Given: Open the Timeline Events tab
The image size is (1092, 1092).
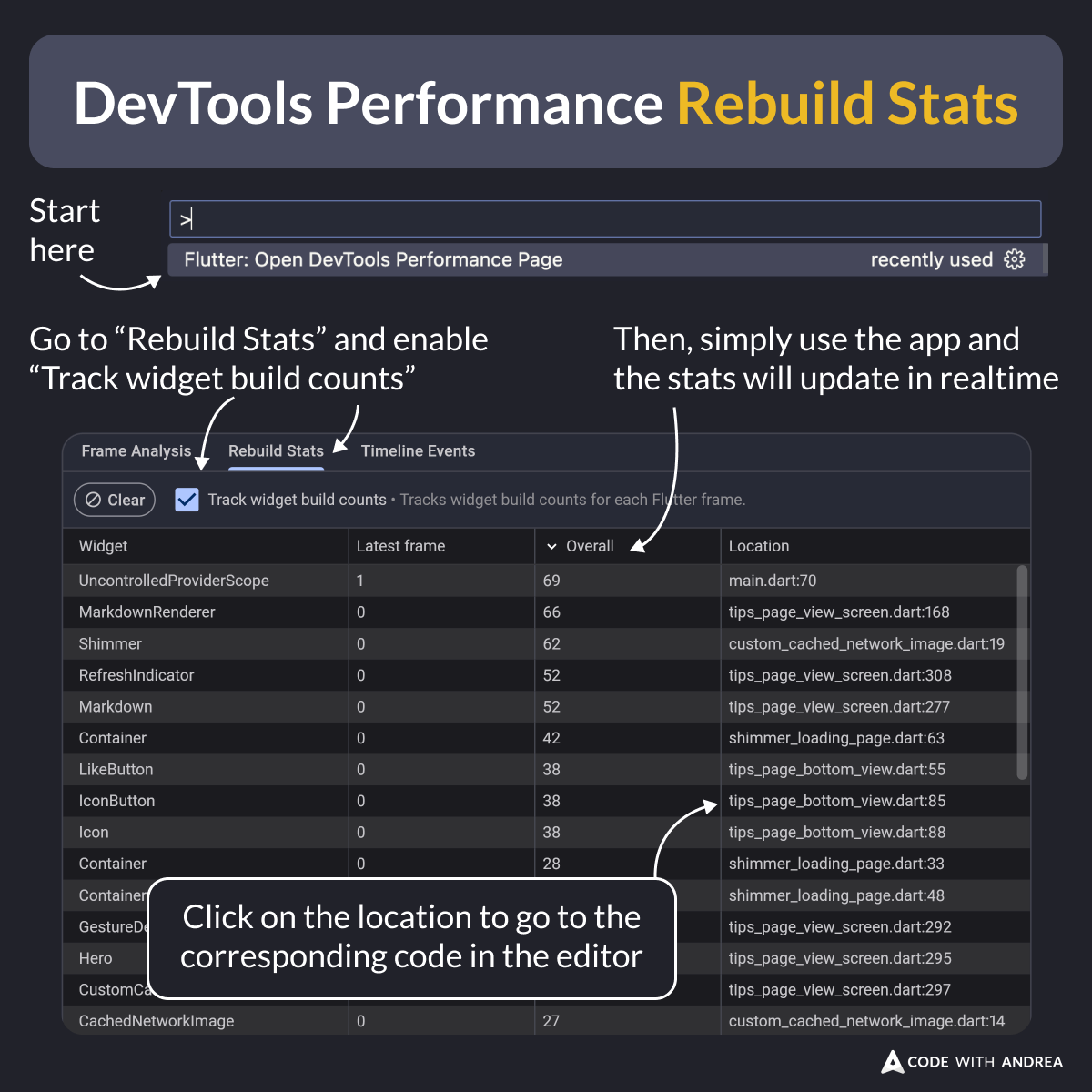Looking at the screenshot, I should (x=418, y=450).
